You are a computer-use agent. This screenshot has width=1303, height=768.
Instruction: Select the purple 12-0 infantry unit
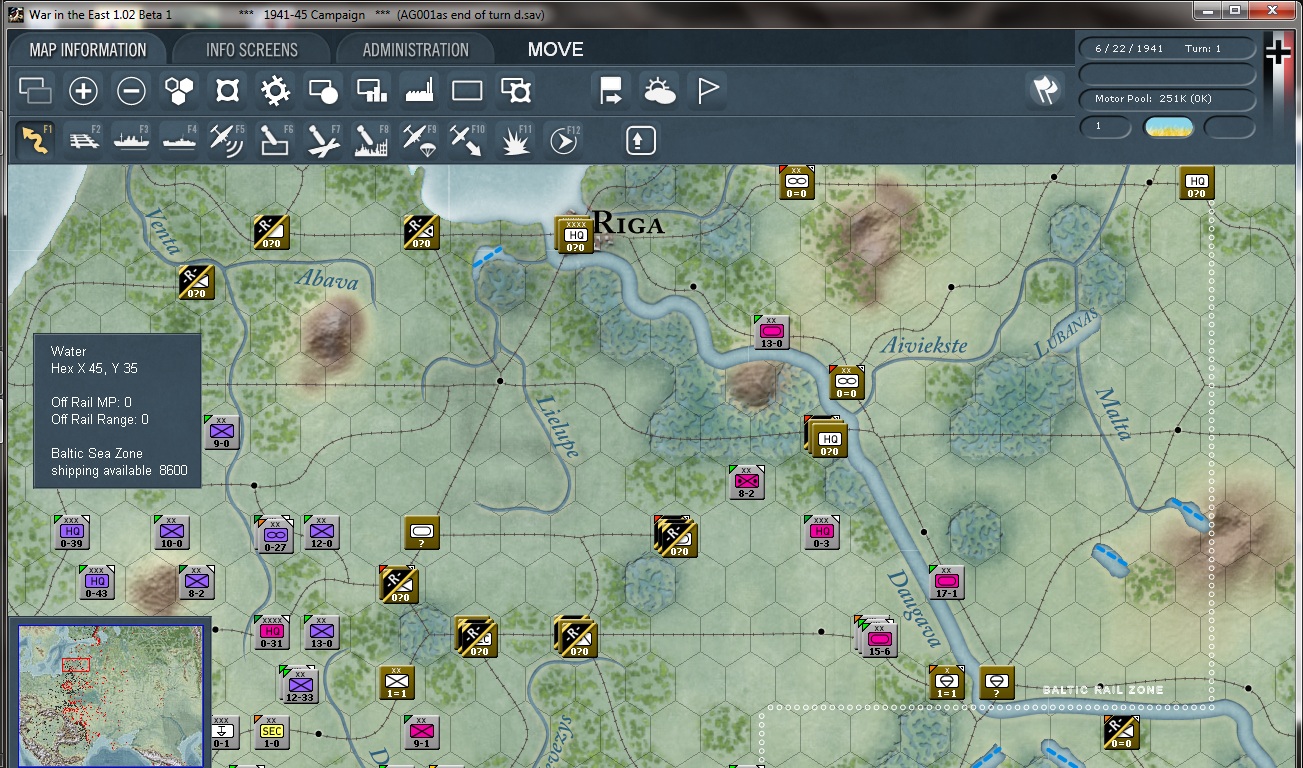coord(321,532)
